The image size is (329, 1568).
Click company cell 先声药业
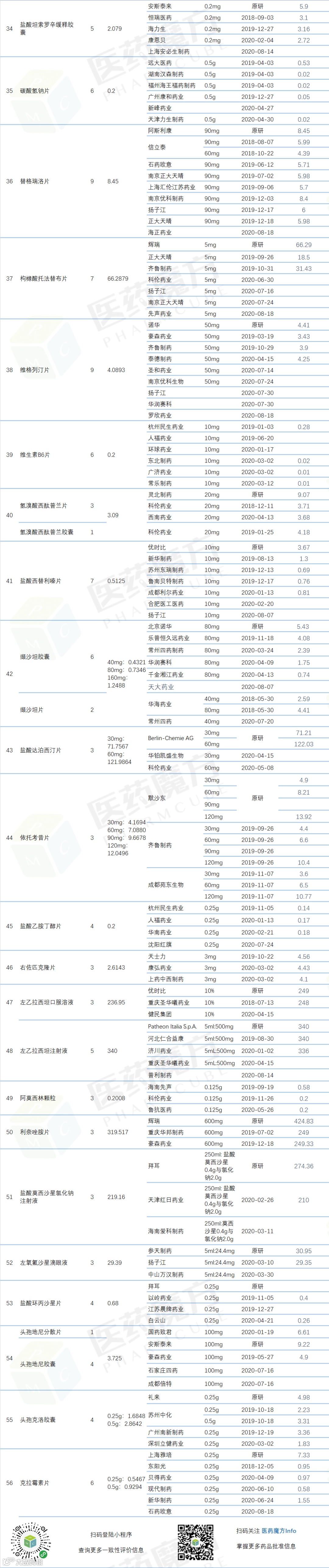pos(160,314)
